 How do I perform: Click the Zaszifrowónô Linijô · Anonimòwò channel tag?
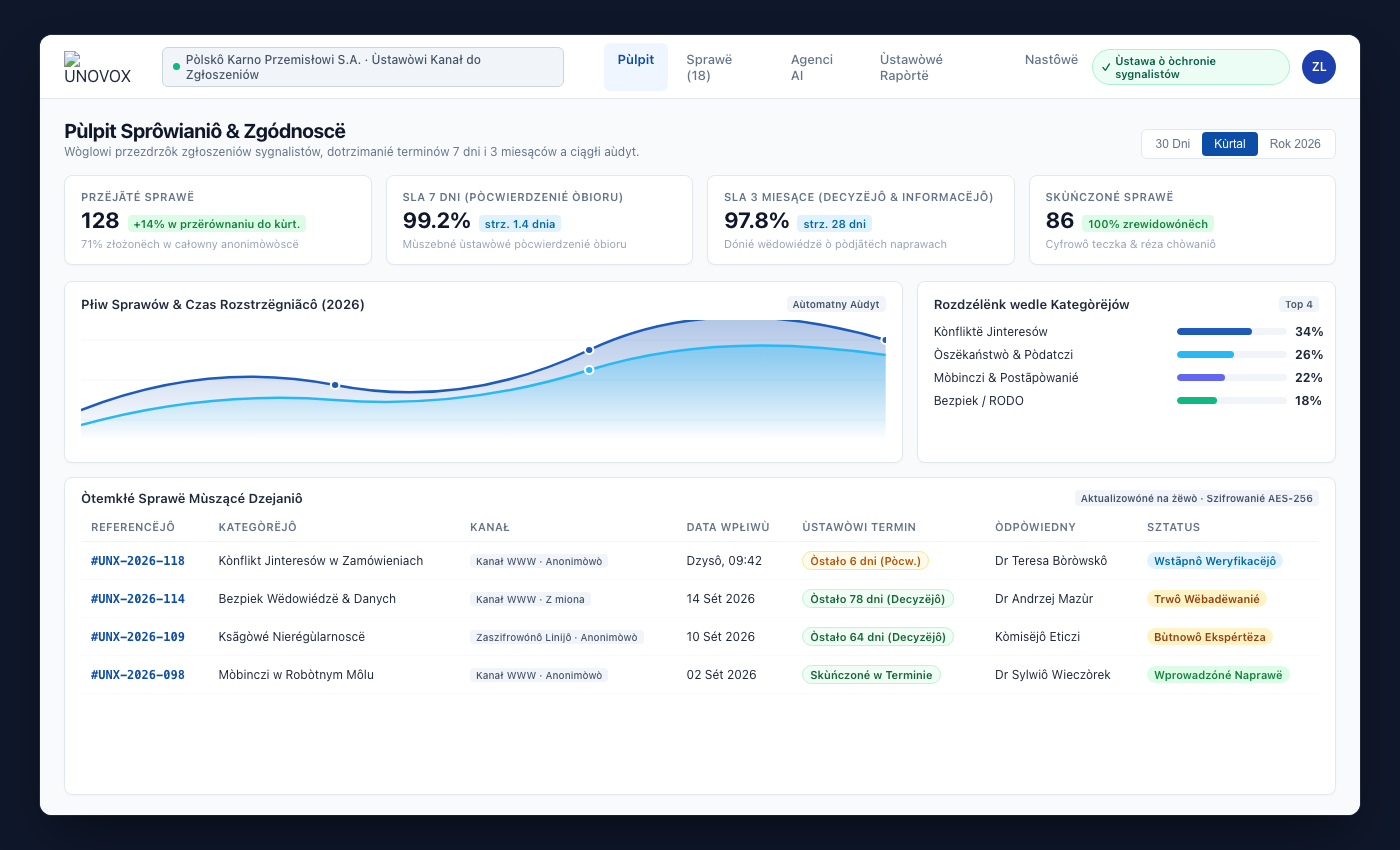(x=557, y=637)
